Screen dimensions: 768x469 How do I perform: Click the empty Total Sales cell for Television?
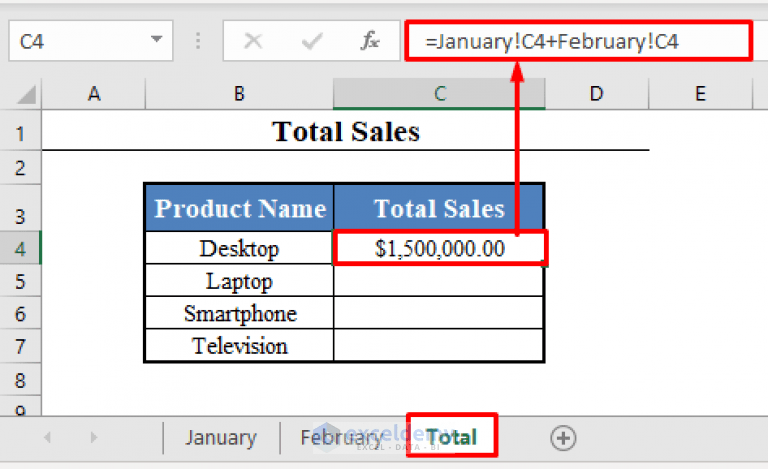coord(439,346)
